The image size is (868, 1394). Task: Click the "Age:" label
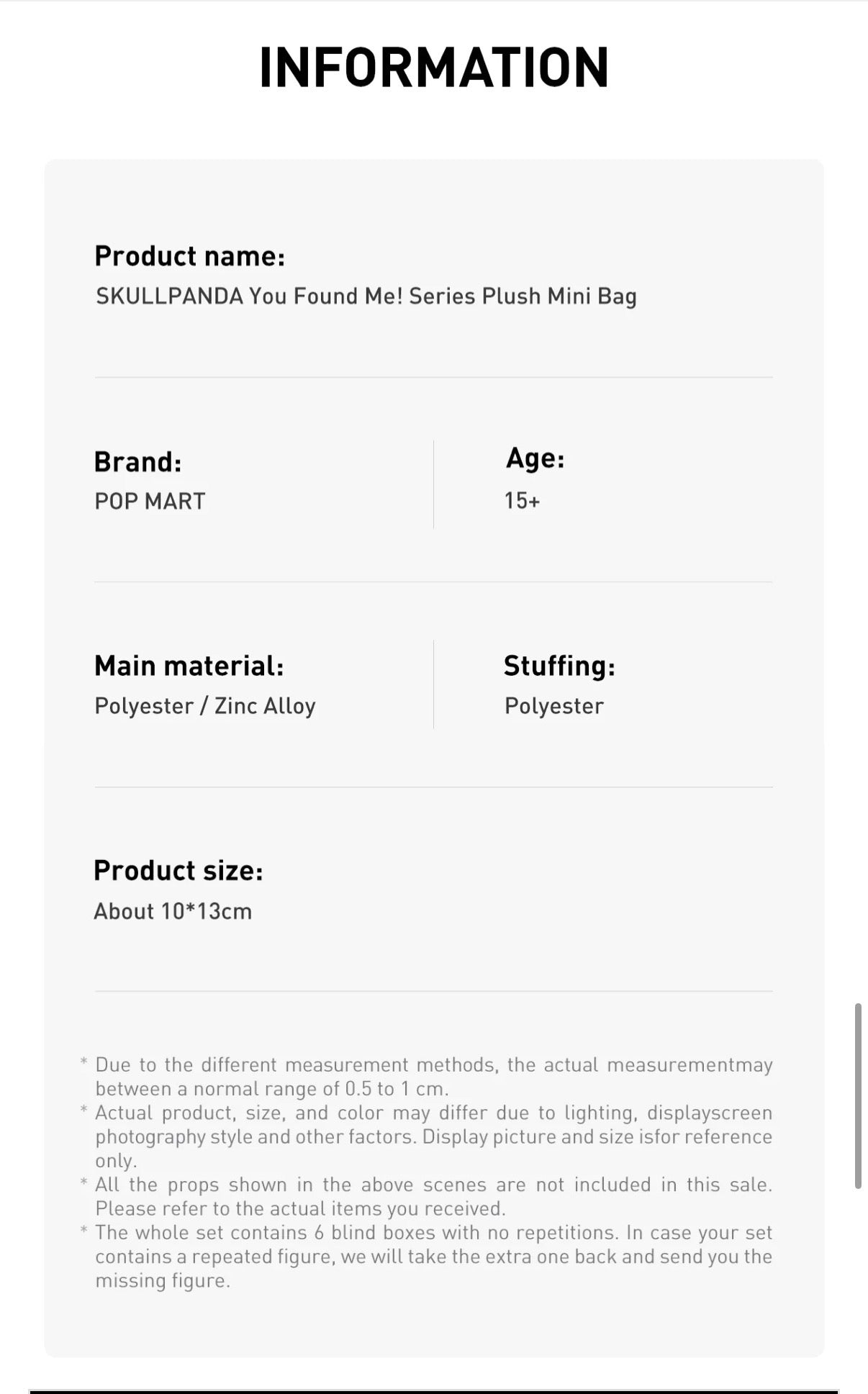[535, 458]
